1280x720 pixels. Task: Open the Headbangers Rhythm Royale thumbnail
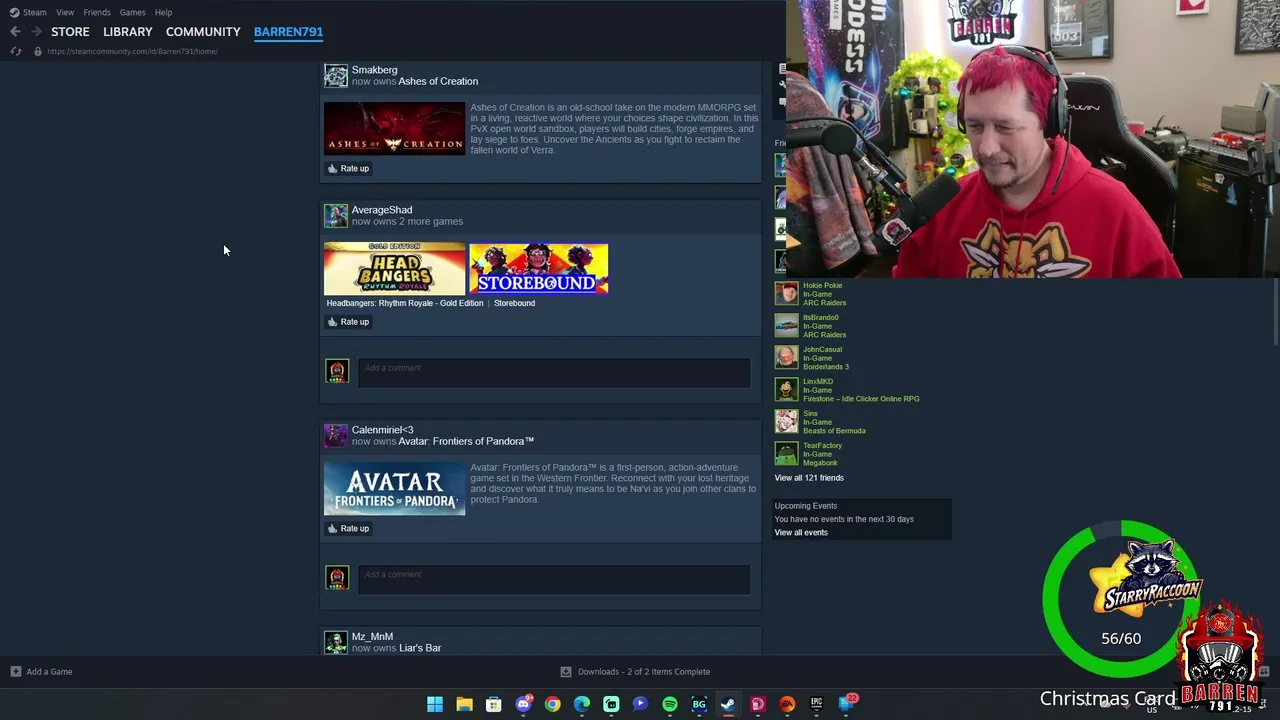point(394,269)
